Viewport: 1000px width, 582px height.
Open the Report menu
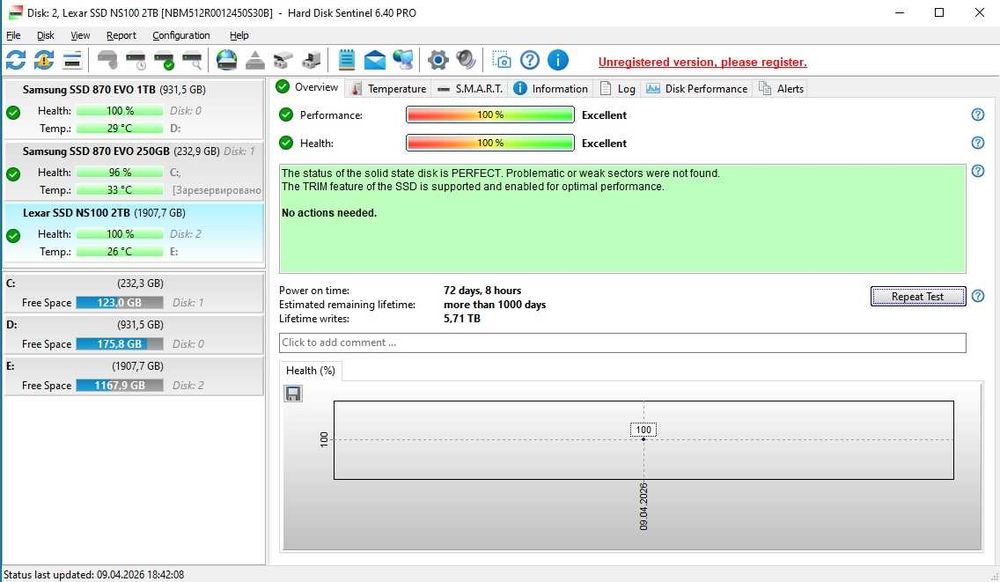click(x=121, y=36)
